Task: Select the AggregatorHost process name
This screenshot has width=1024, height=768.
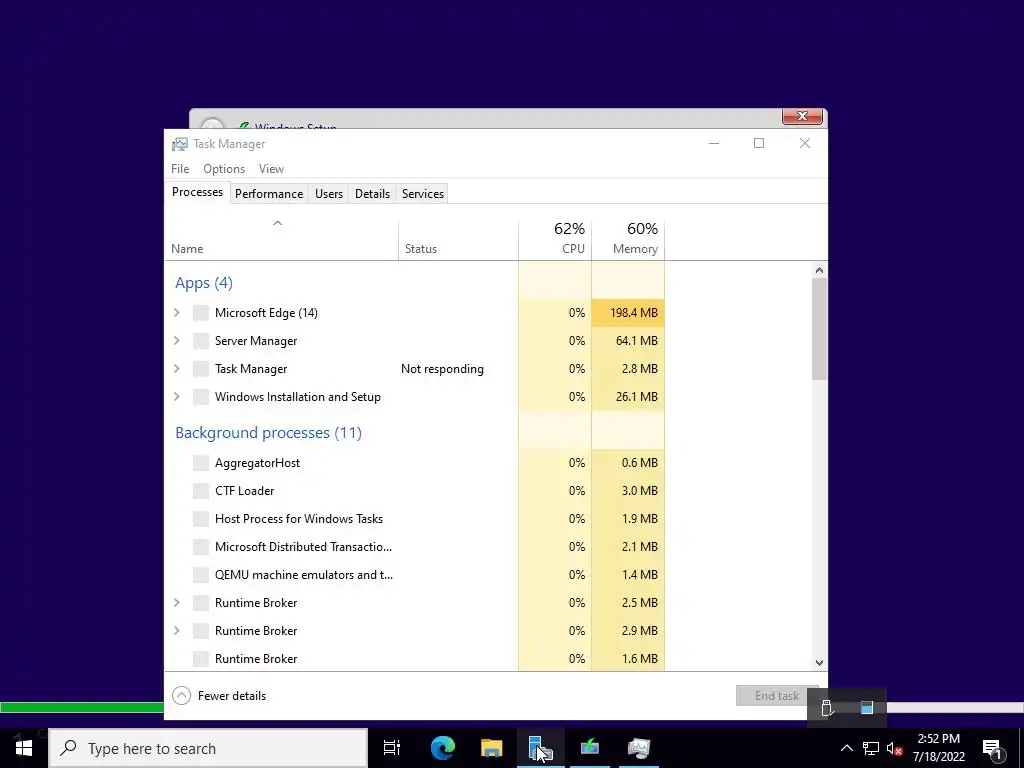Action: tap(257, 463)
